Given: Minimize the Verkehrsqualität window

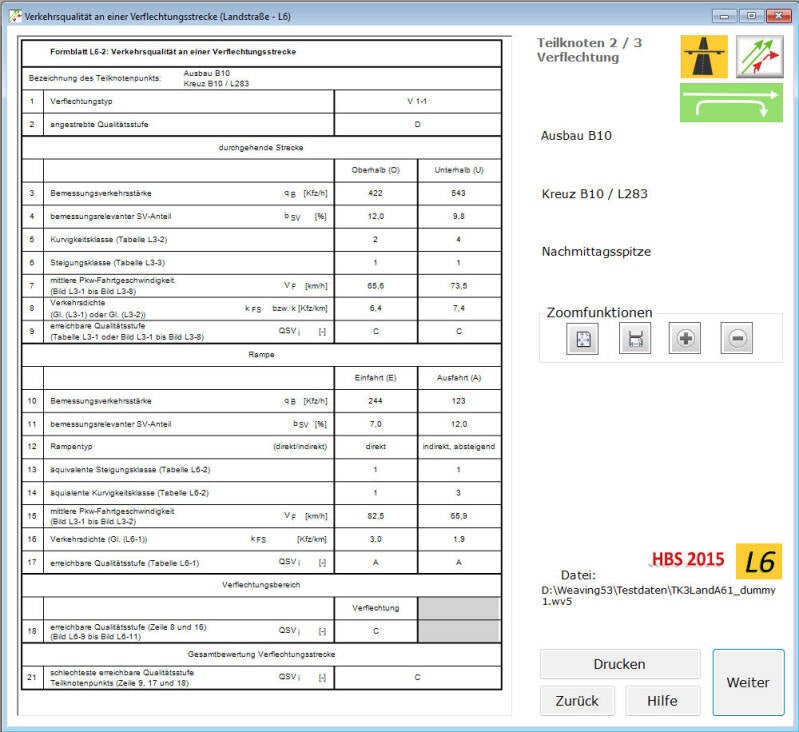Looking at the screenshot, I should [725, 16].
